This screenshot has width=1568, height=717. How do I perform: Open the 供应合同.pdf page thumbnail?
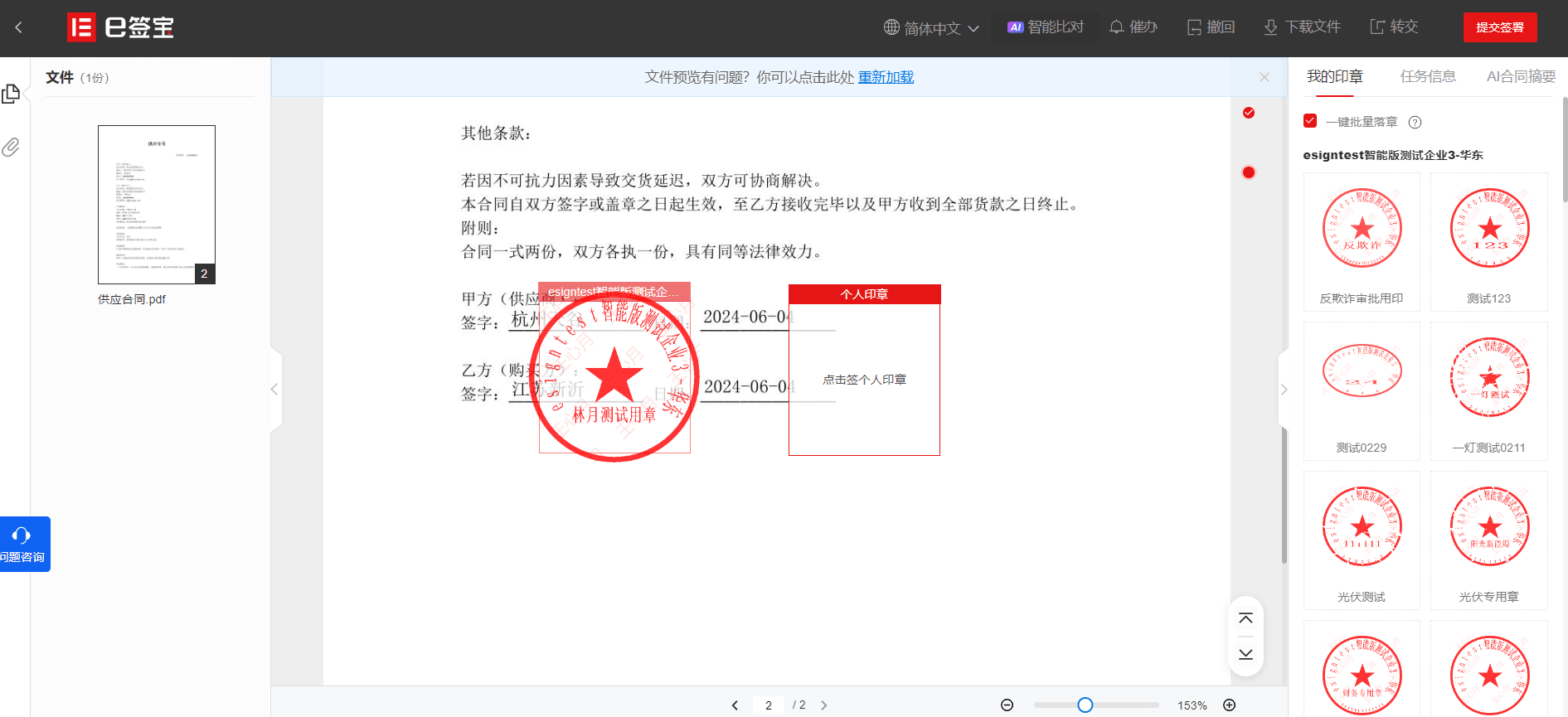pos(157,205)
